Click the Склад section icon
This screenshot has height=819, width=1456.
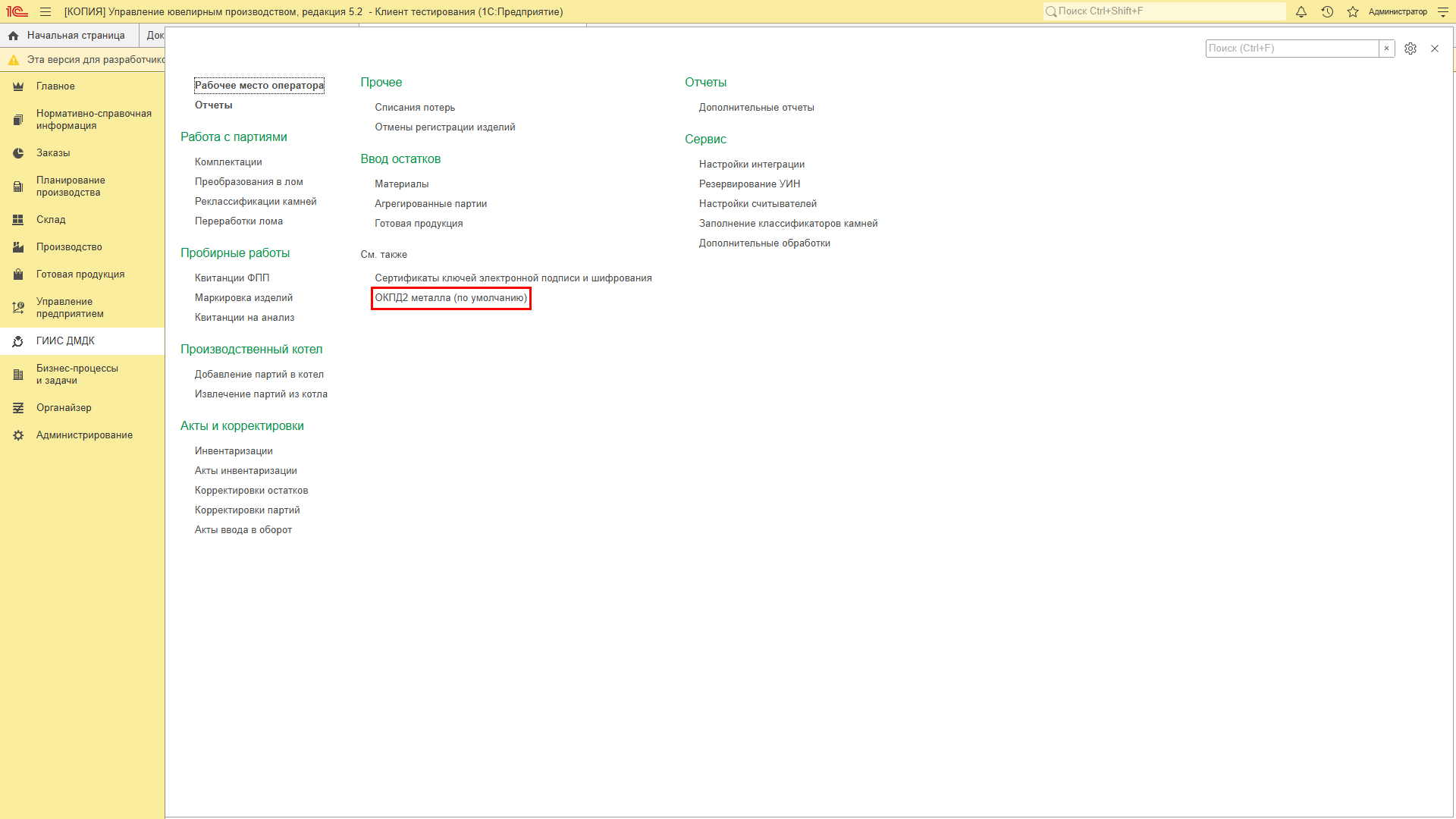click(18, 220)
